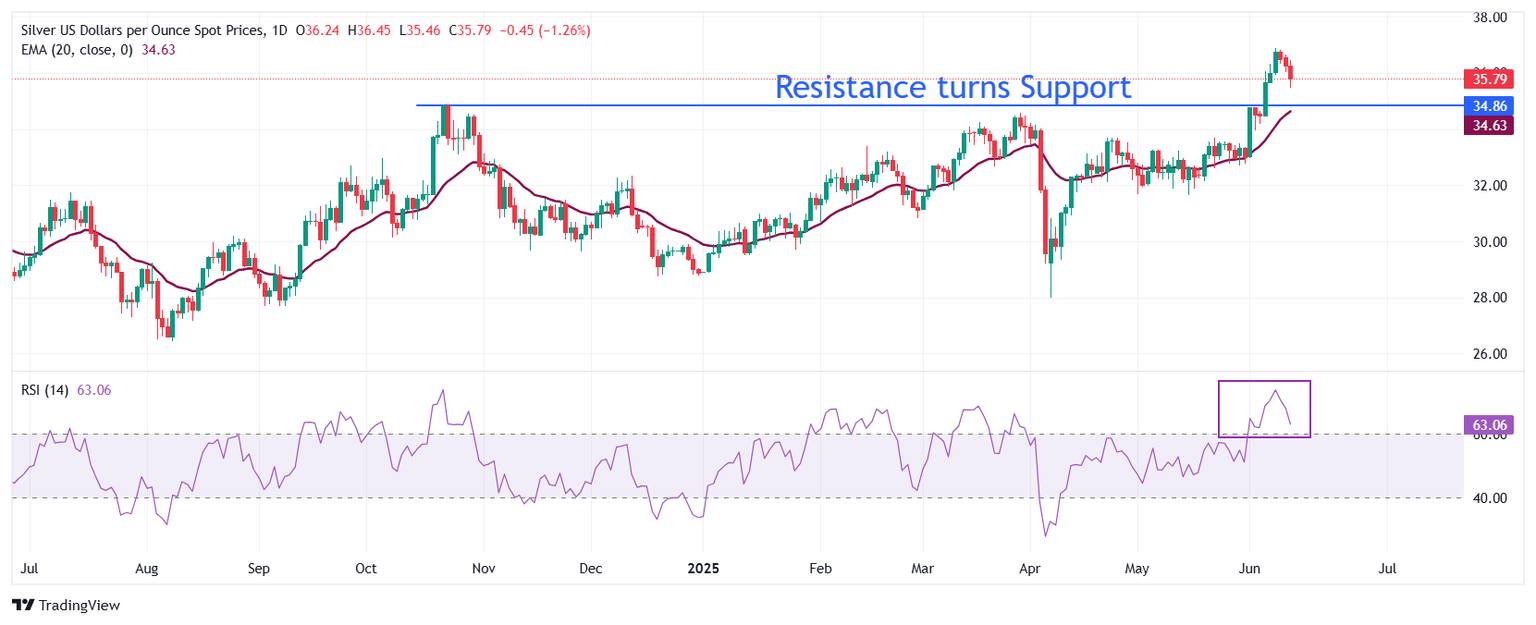Click the red 35.79 current price tag

(x=1485, y=78)
